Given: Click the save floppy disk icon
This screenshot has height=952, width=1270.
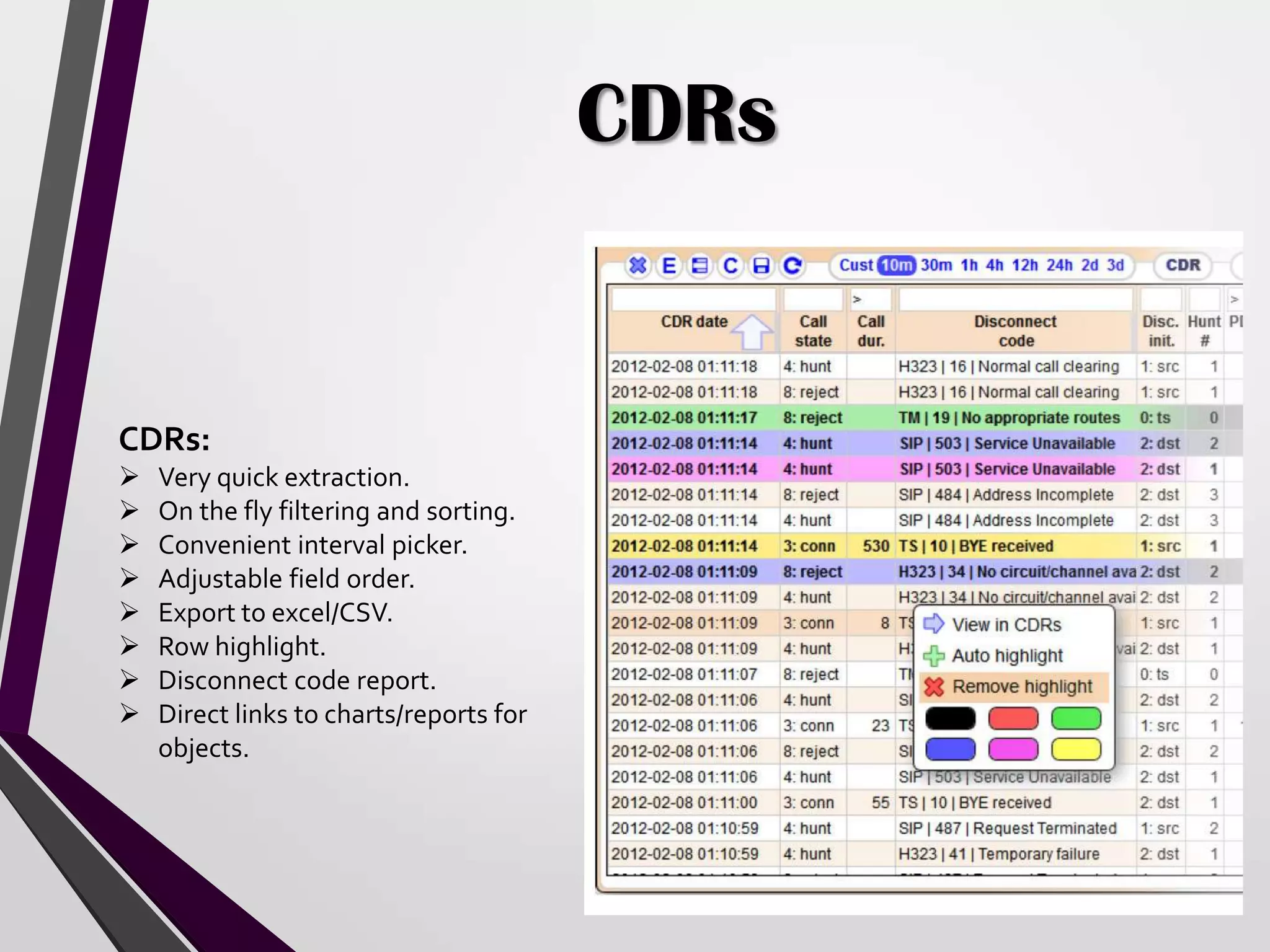Looking at the screenshot, I should pyautogui.click(x=761, y=266).
